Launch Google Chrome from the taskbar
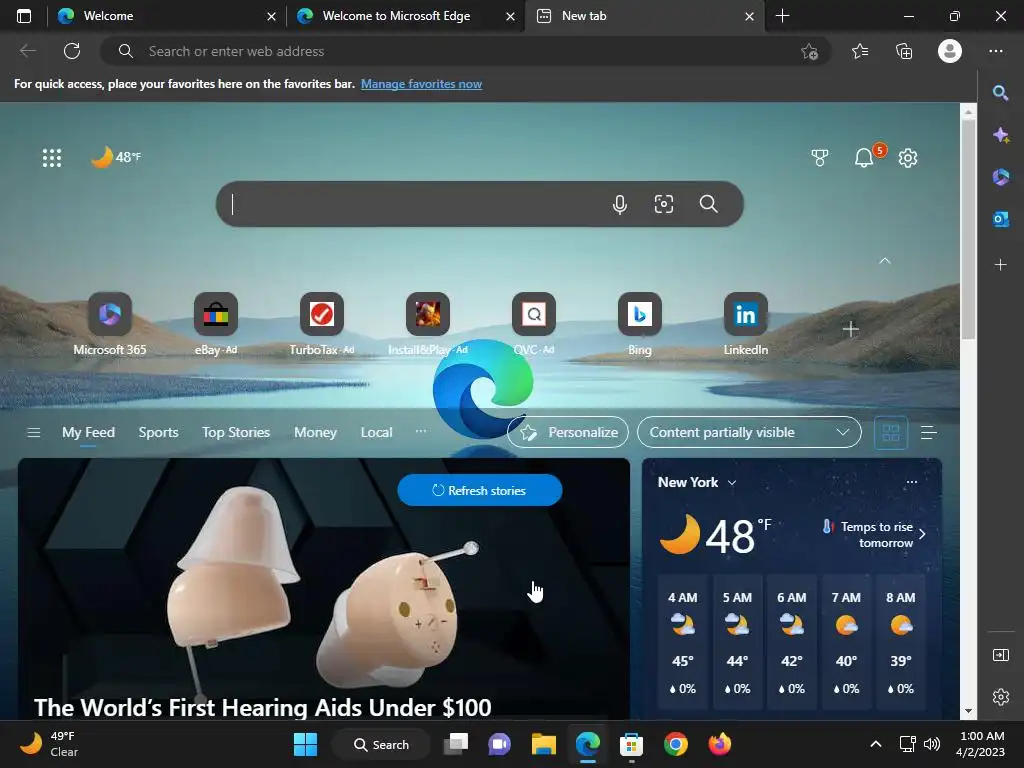1024x768 pixels. click(675, 744)
